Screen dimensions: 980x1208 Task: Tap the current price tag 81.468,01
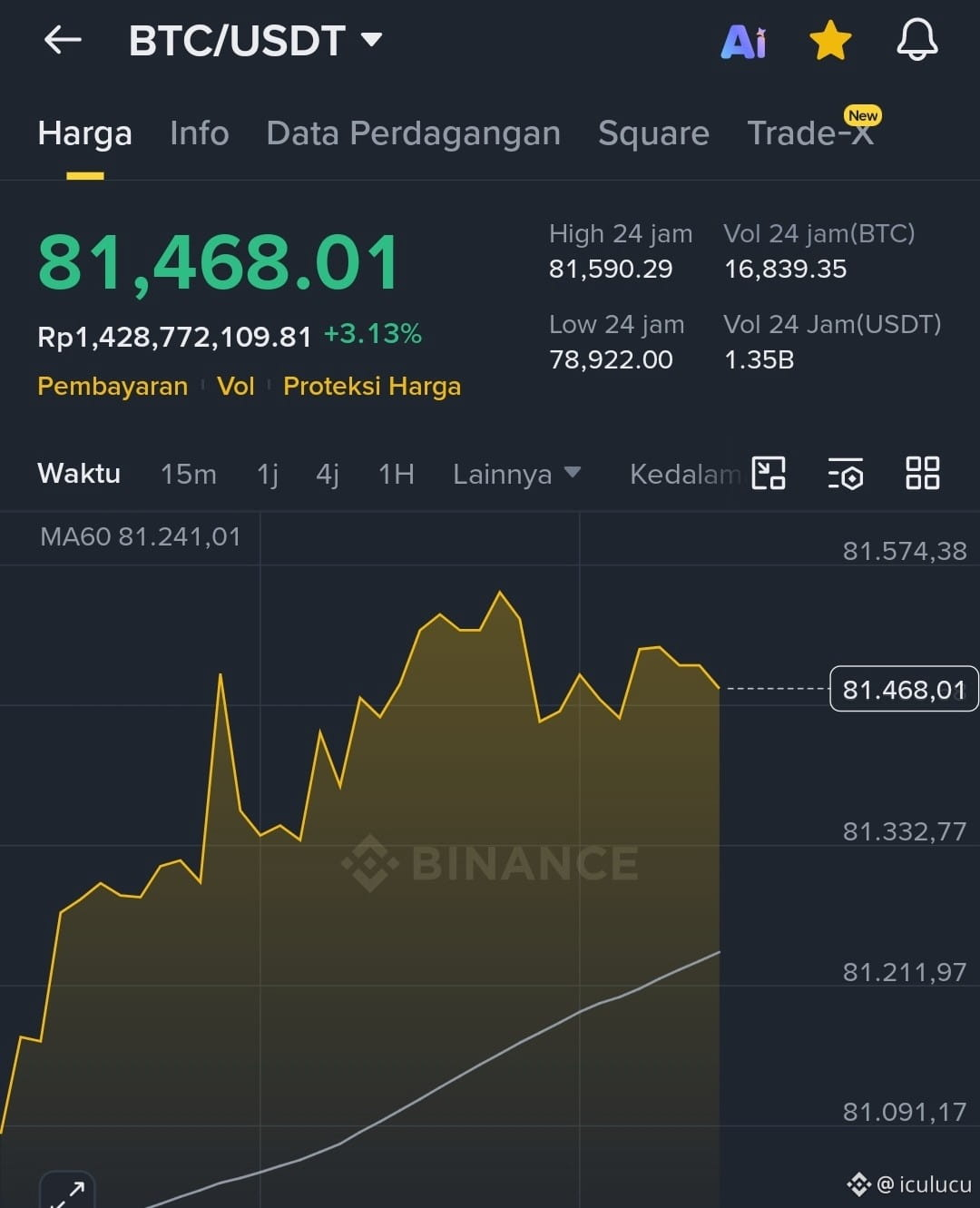pyautogui.click(x=904, y=690)
